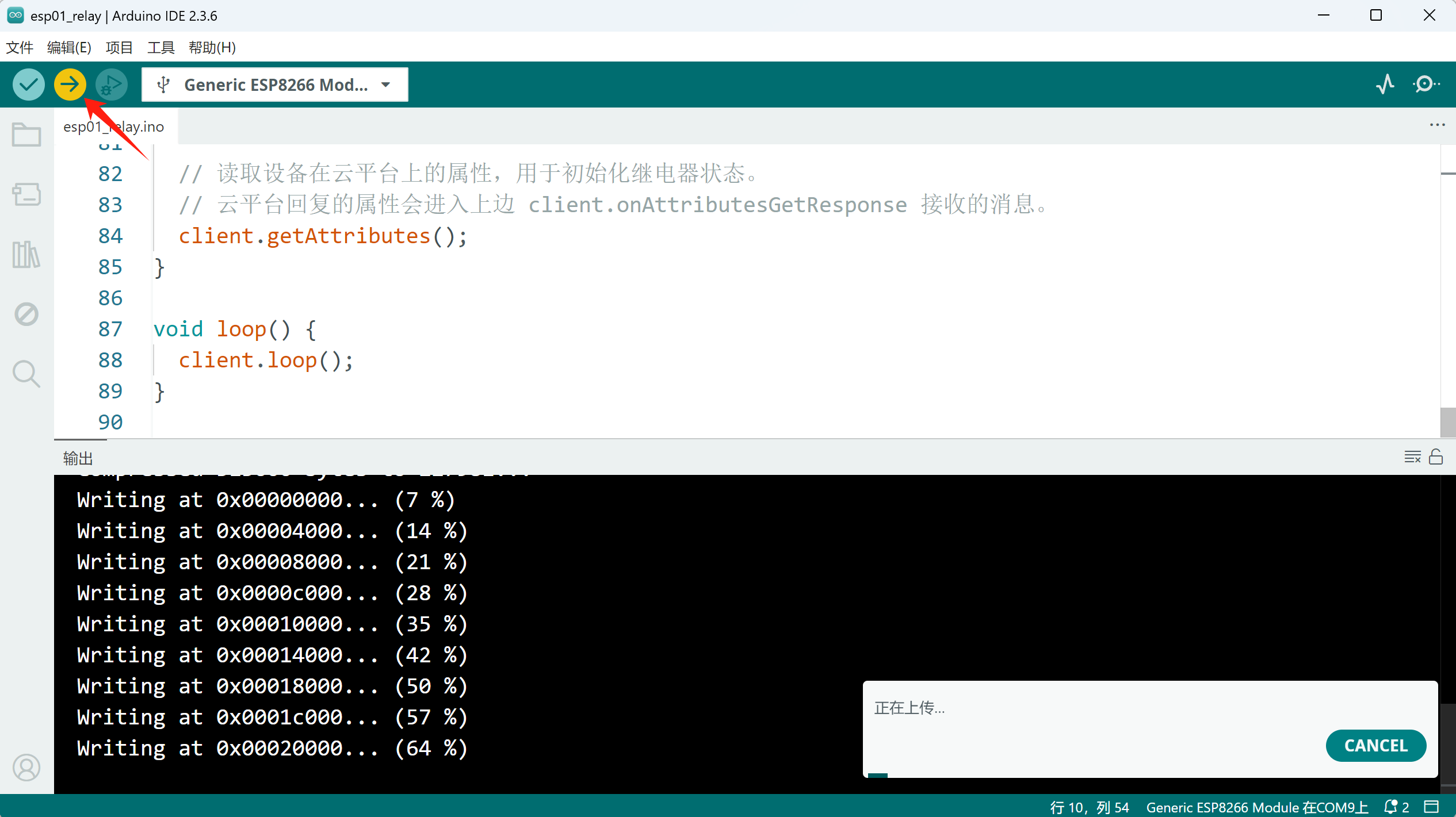
Task: Click the cursor position 行 10, 列 54
Action: point(1089,807)
